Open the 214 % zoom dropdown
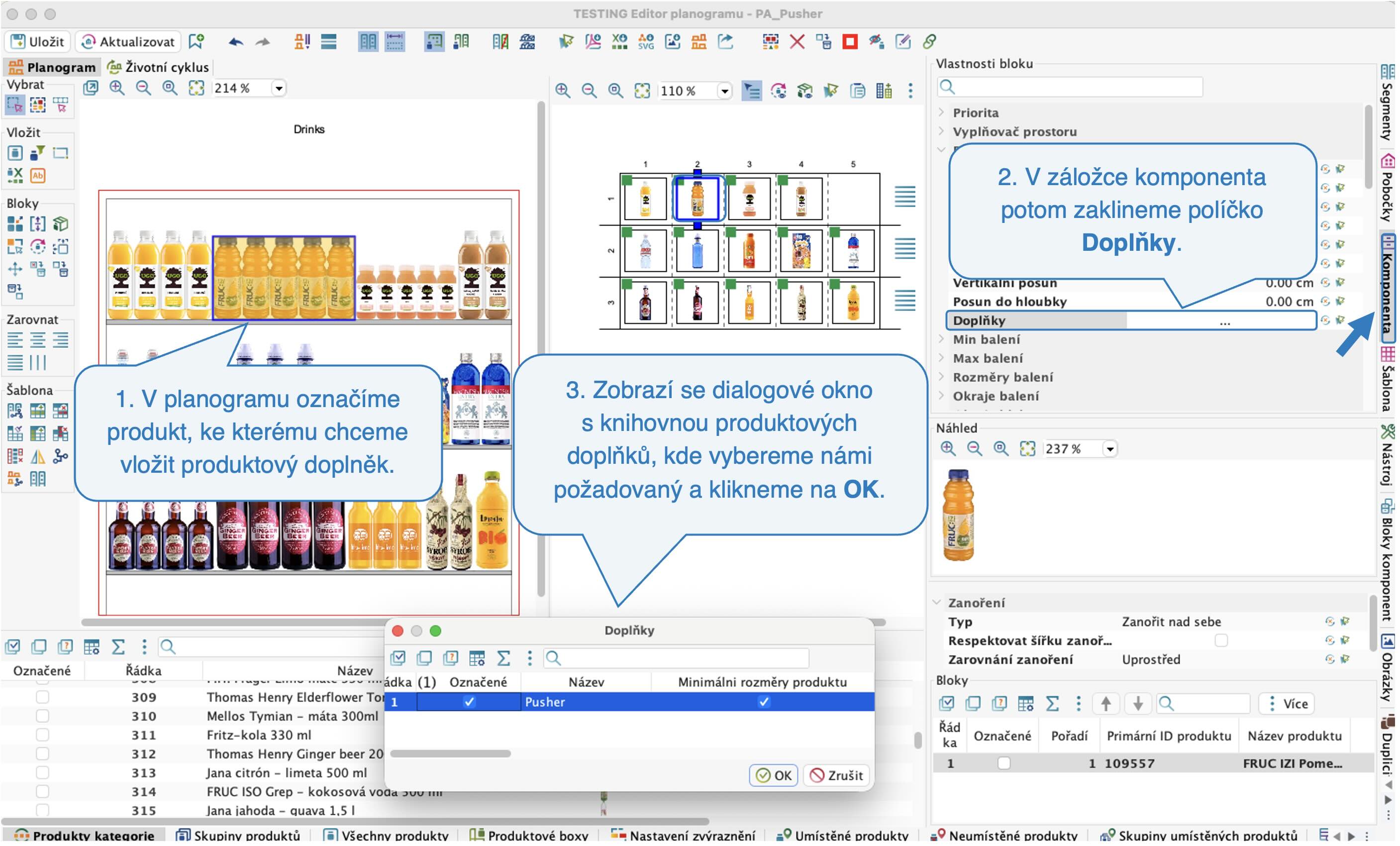Viewport: 1400px width, 846px height. point(279,88)
